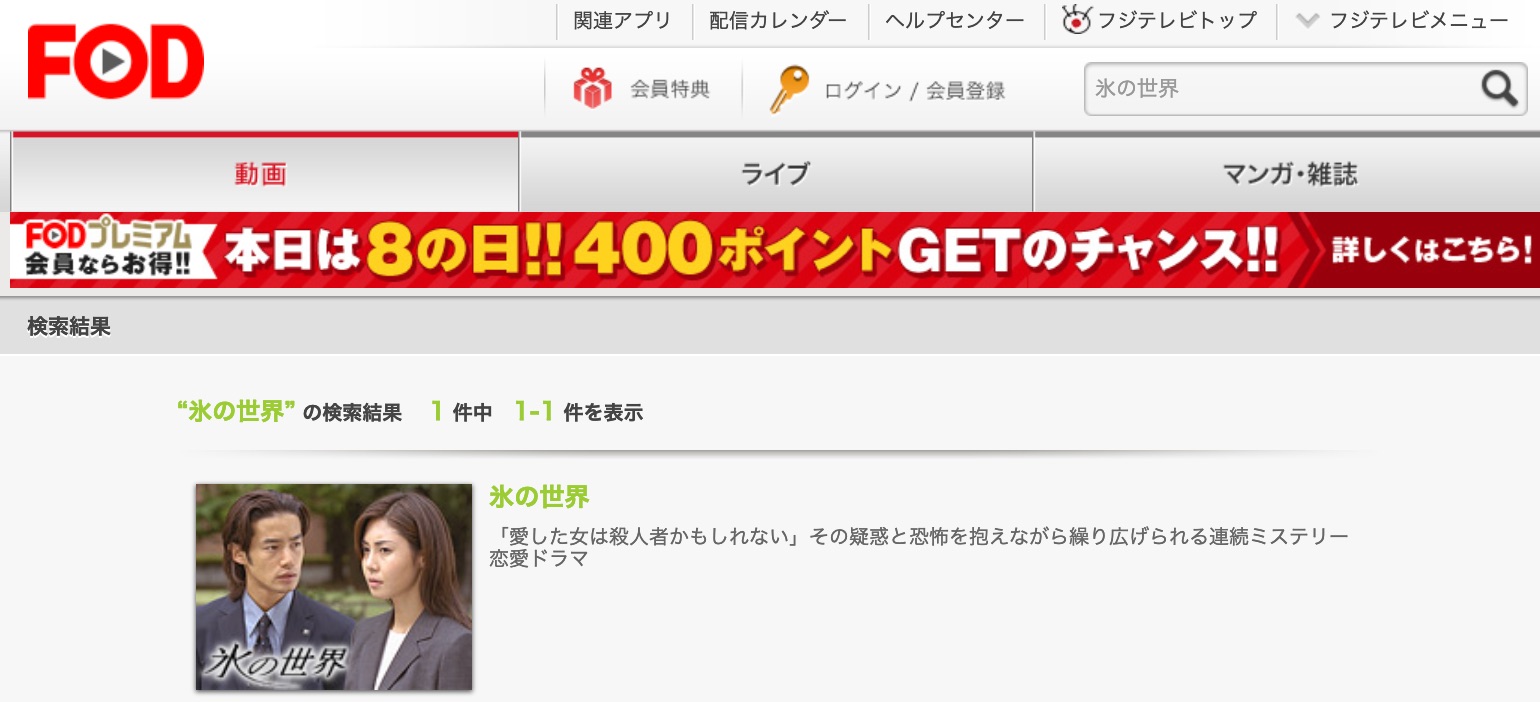Click the FOD logo
The height and width of the screenshot is (702, 1540).
click(115, 62)
